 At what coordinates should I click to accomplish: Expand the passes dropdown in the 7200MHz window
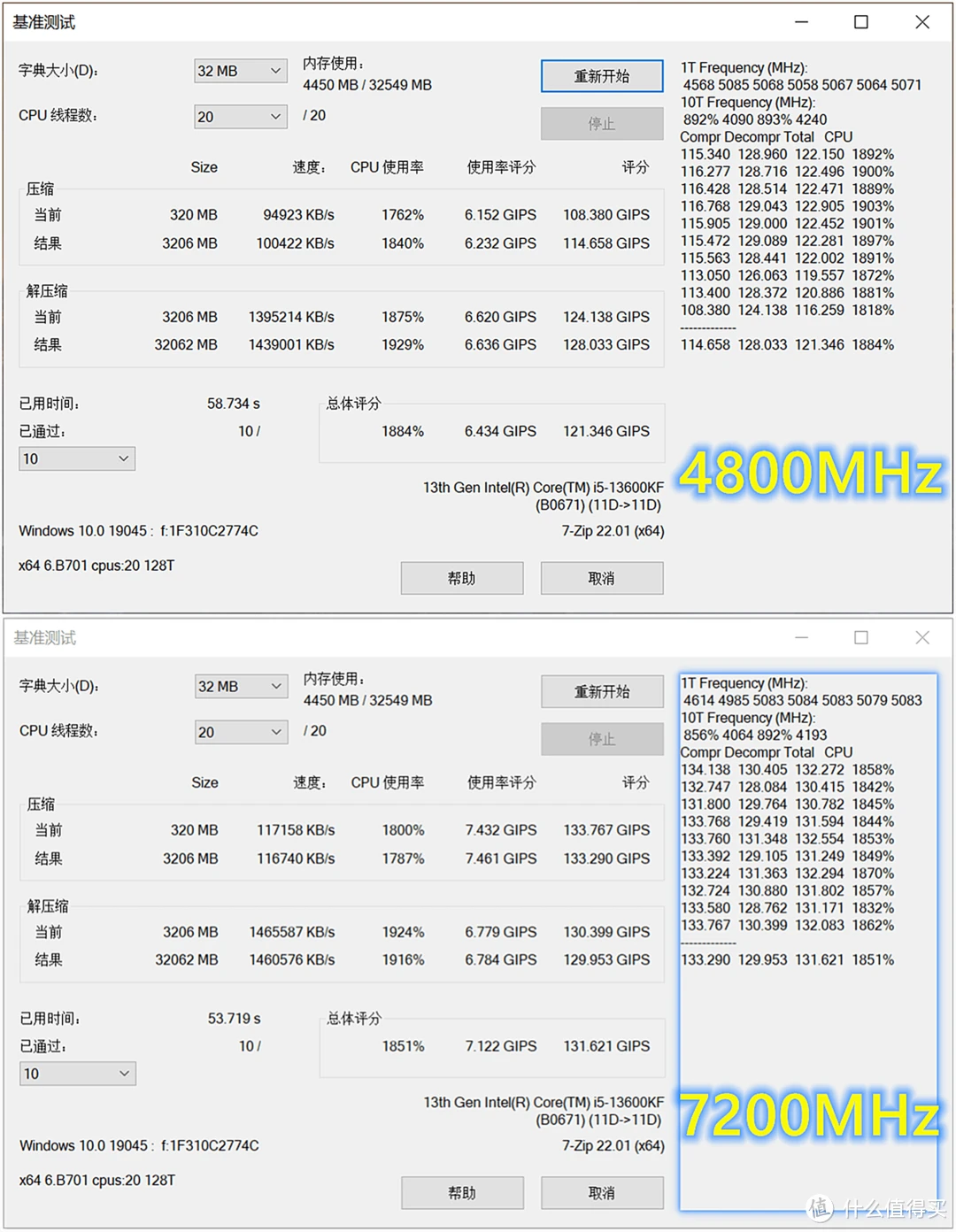pyautogui.click(x=77, y=1074)
